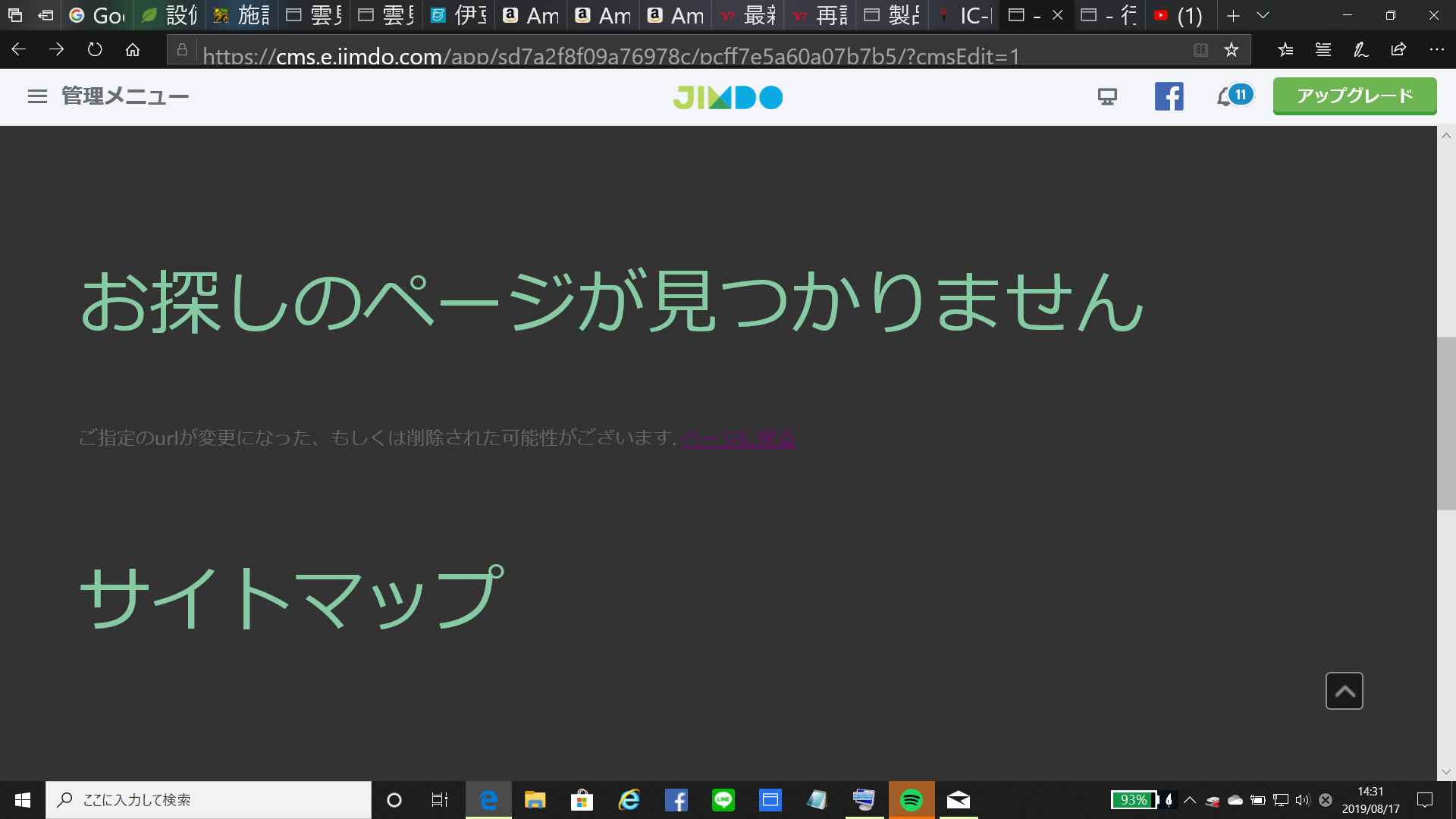Toggle the reading view book icon

point(1200,50)
